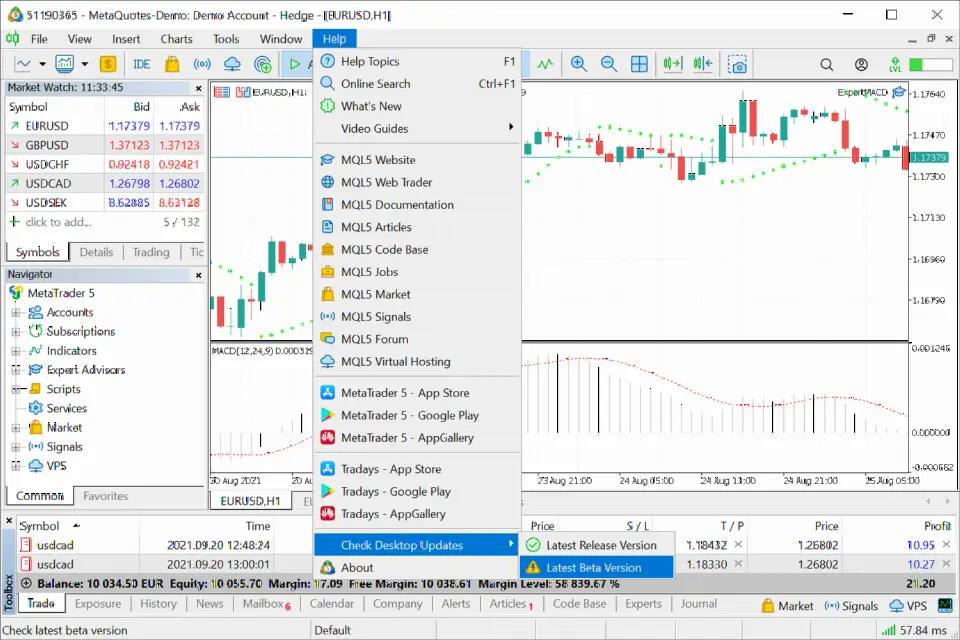The width and height of the screenshot is (960, 640).
Task: Select MQL5 Signals in Help menu
Action: coord(418,317)
